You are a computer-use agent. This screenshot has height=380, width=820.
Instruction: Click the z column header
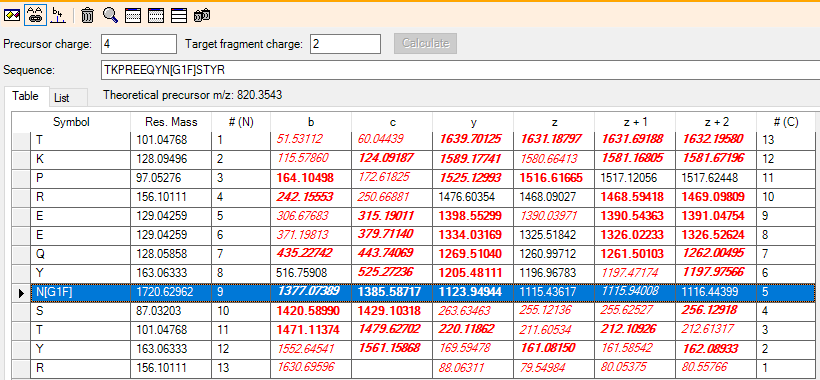pos(554,122)
